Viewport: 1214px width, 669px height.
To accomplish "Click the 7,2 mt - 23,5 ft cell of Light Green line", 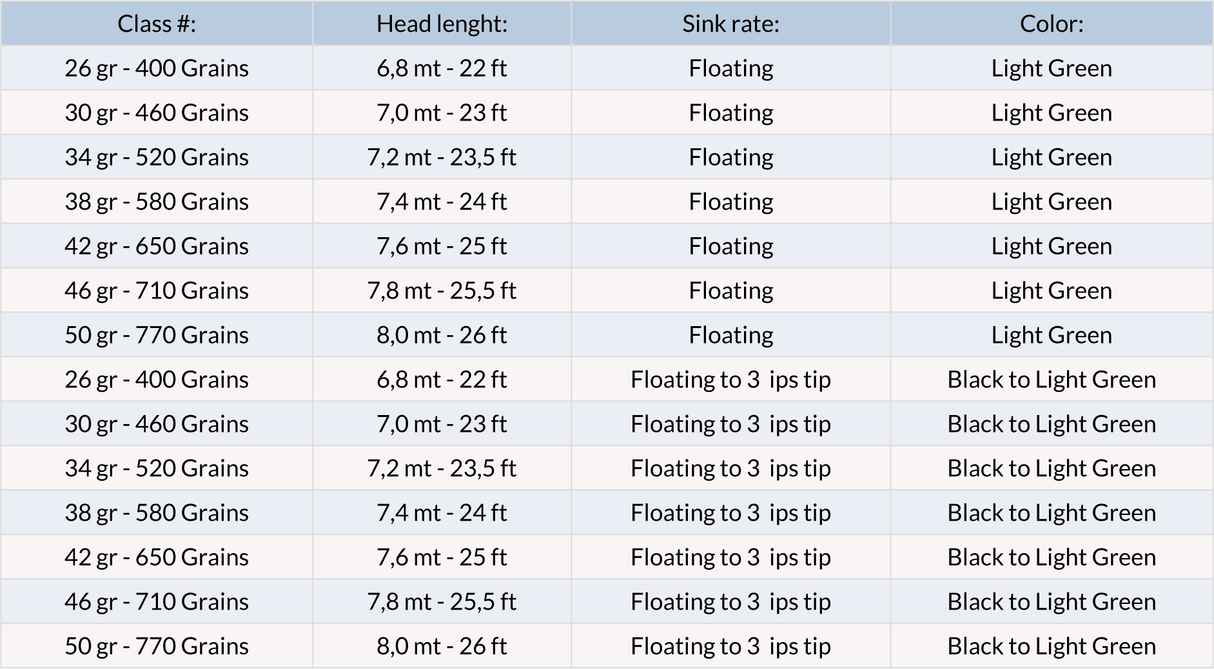I will click(441, 157).
